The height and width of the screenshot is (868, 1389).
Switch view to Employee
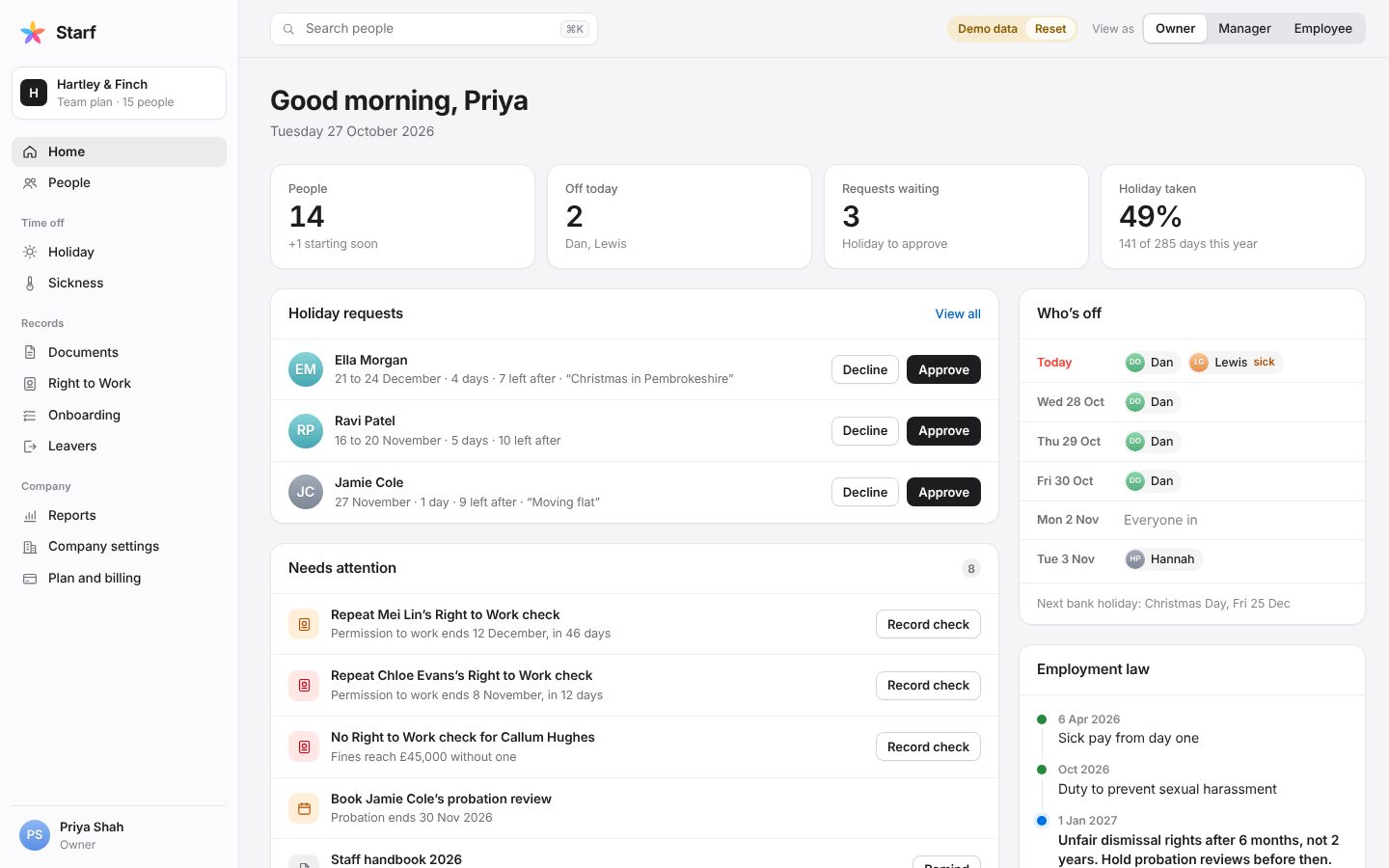coord(1323,29)
